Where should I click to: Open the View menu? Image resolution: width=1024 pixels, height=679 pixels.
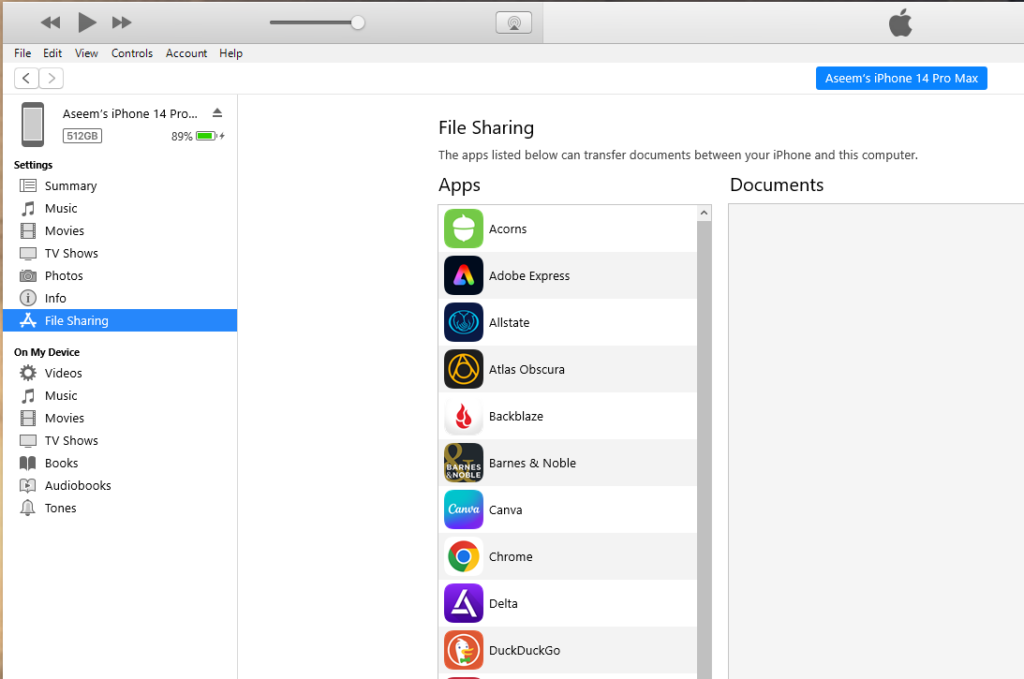click(86, 54)
